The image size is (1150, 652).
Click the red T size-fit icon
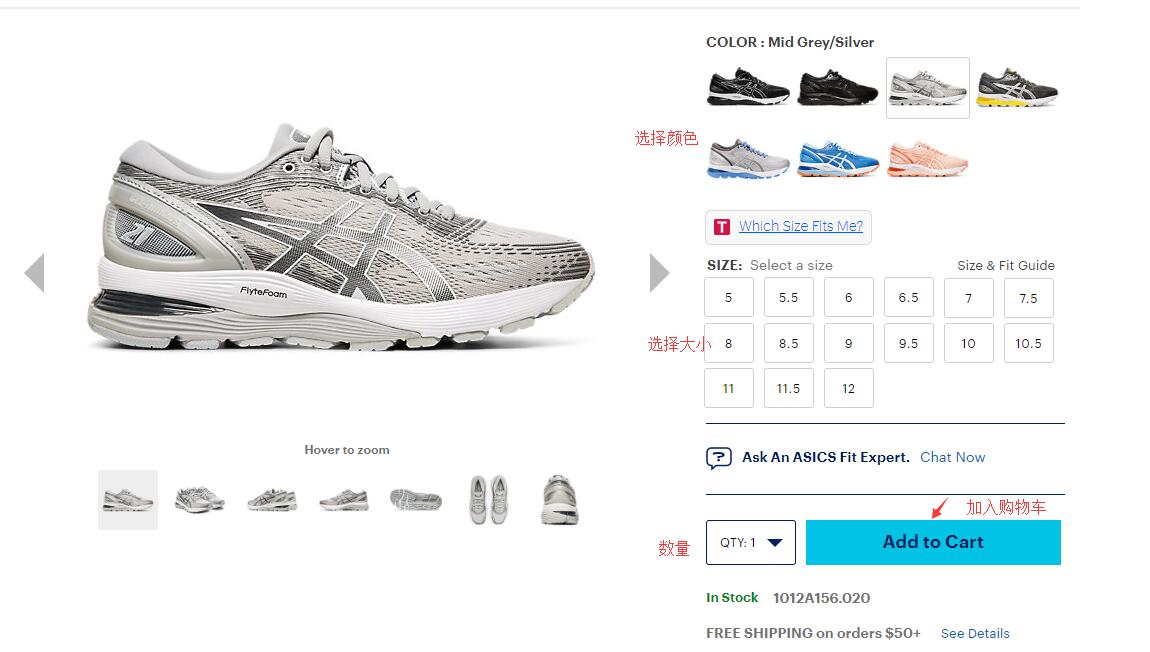[722, 227]
